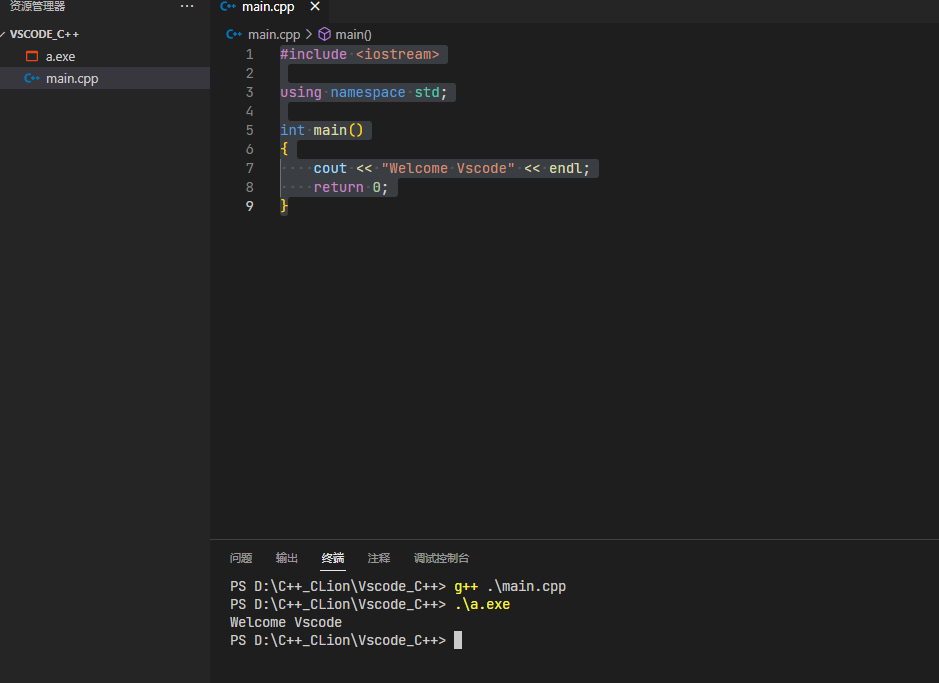Close the main.cpp editor tab
Image resolution: width=939 pixels, height=683 pixels.
(315, 7)
